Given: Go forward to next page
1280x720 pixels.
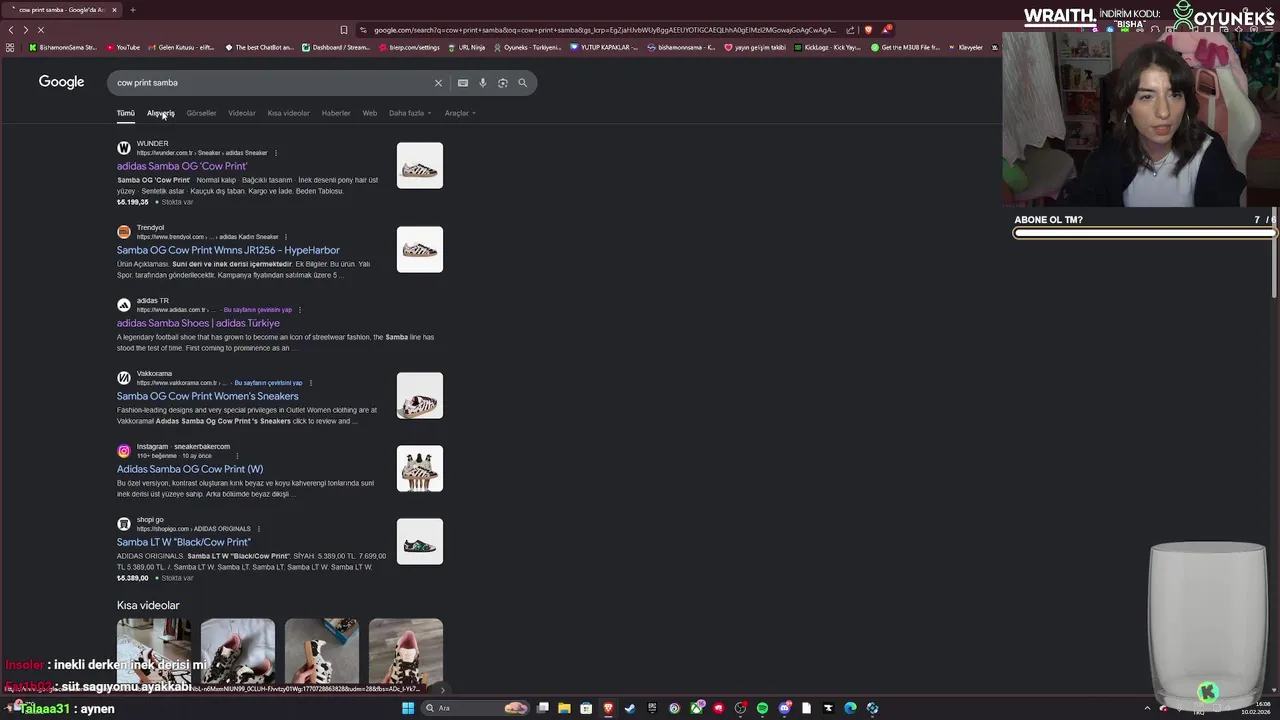Looking at the screenshot, I should (25, 30).
